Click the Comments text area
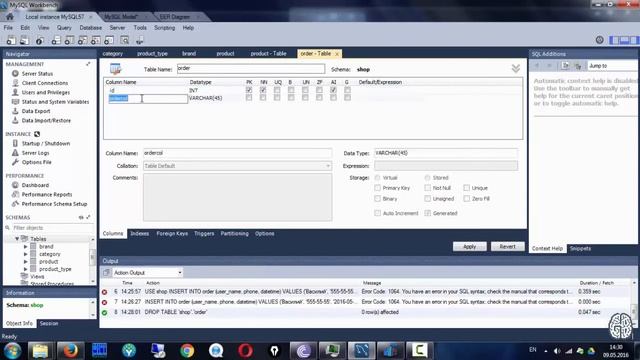 [238, 197]
